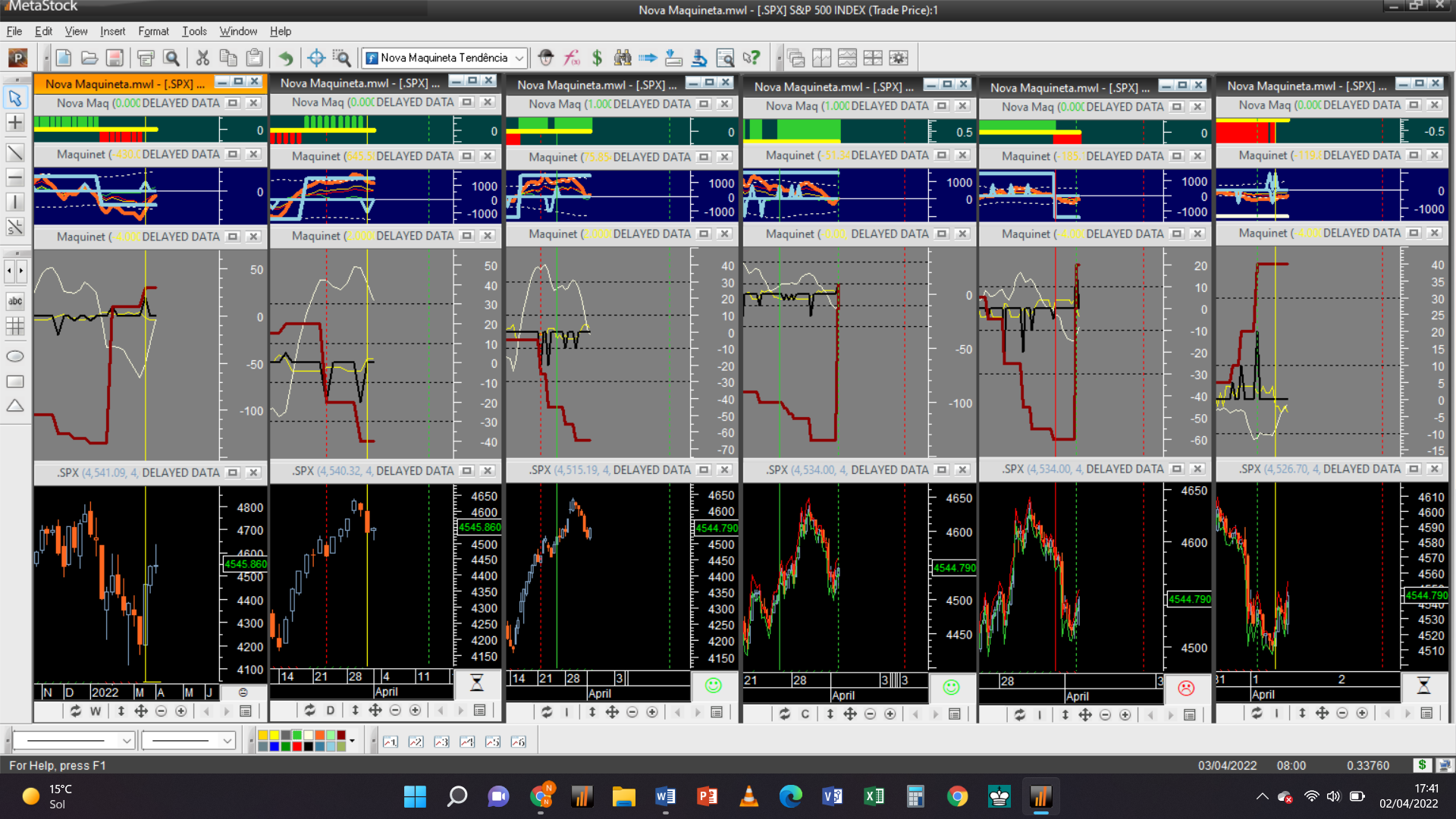Click the W periodicity button
Image resolution: width=1456 pixels, height=819 pixels.
[96, 711]
